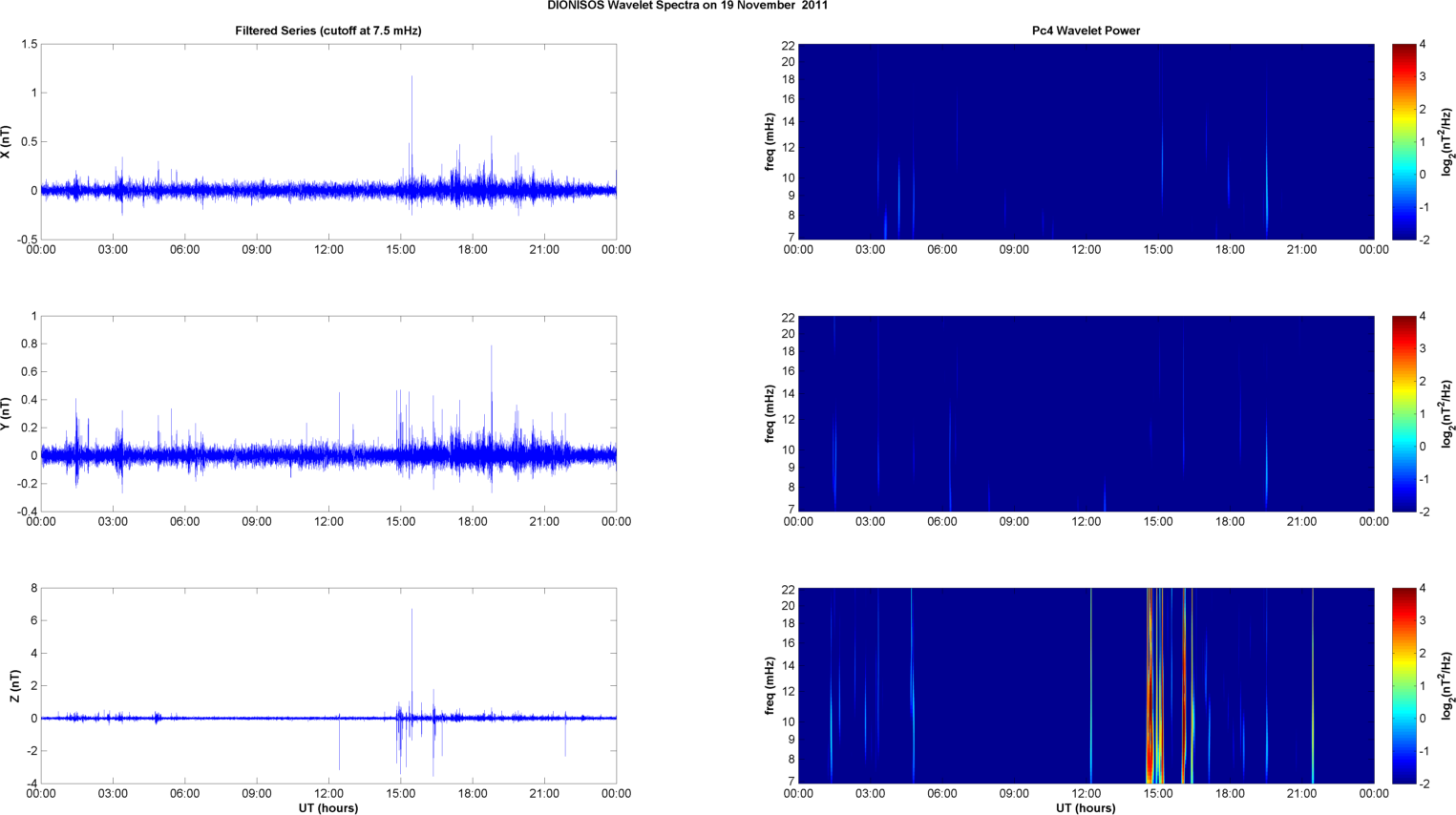The height and width of the screenshot is (815, 1456).
Task: Click the '4' value on the top colorbar
Action: 1424,44
